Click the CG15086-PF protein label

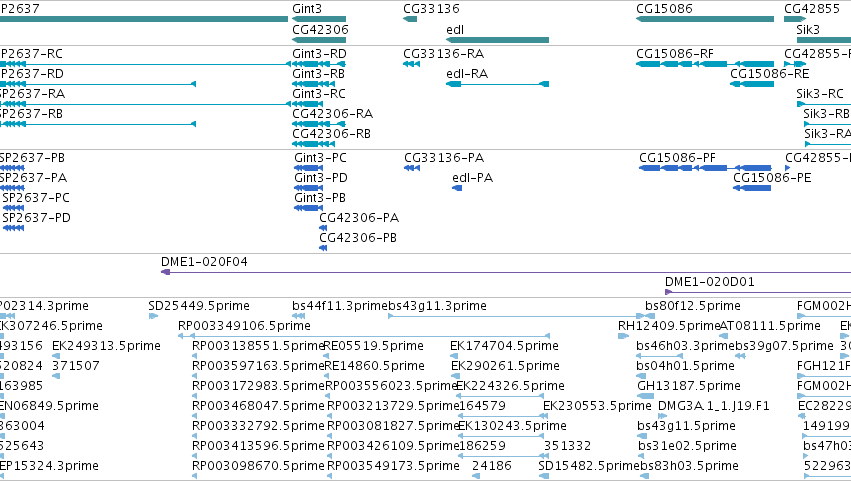click(677, 158)
